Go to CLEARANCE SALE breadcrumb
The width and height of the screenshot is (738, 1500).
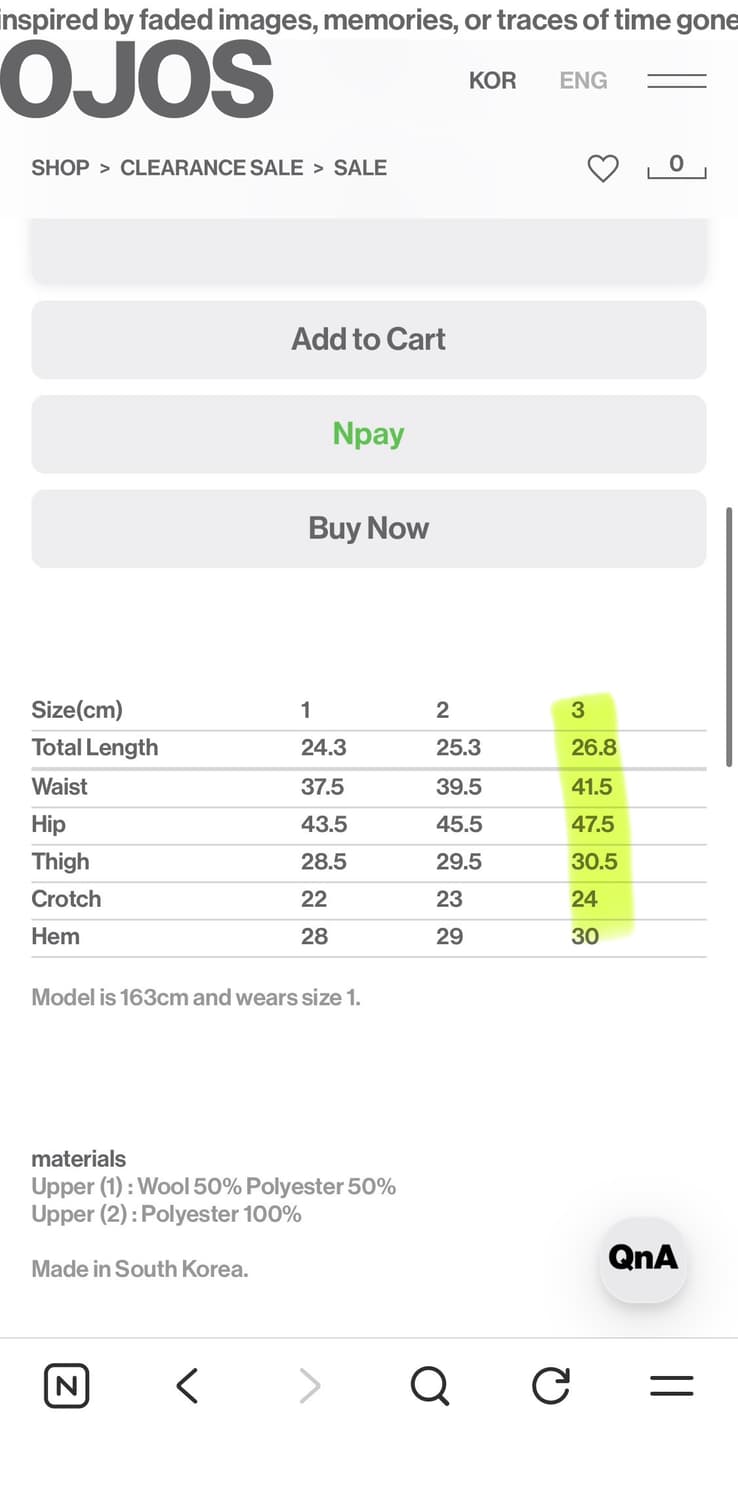pos(211,168)
